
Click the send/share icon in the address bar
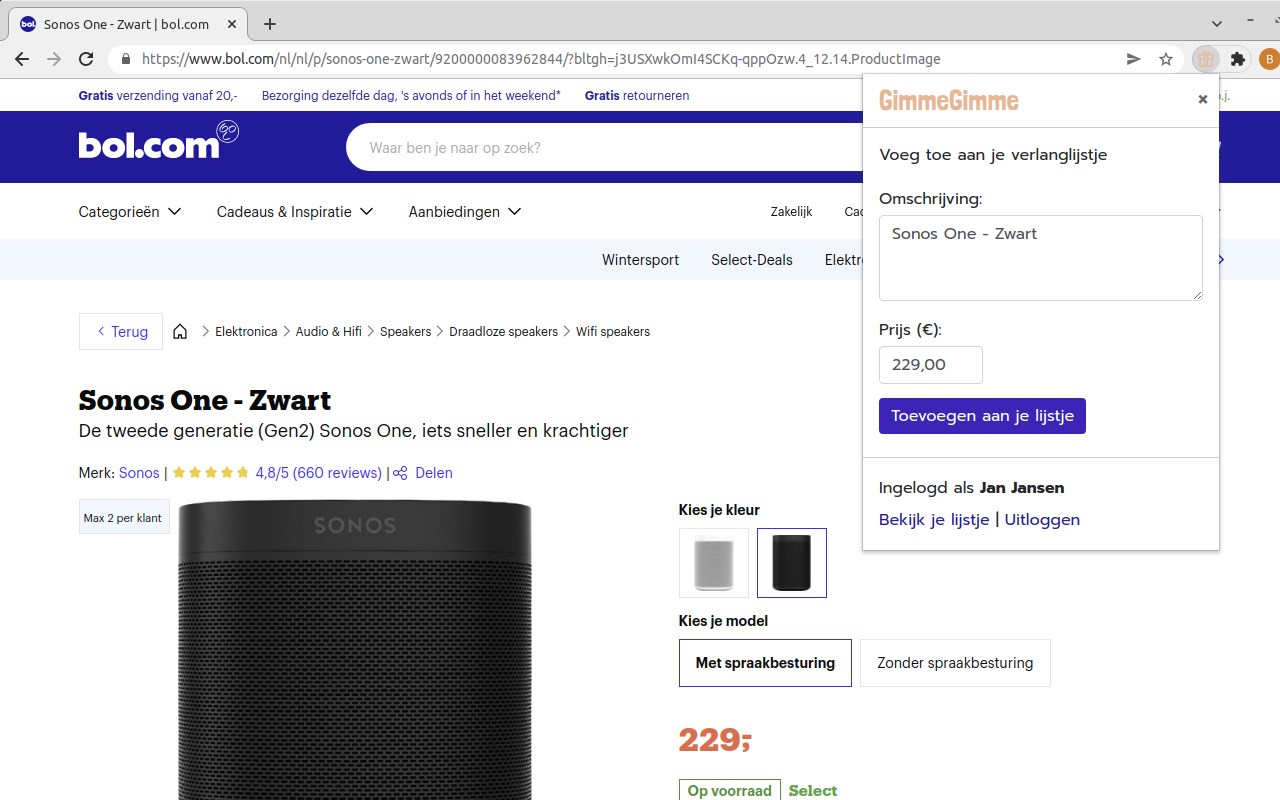[x=1134, y=59]
